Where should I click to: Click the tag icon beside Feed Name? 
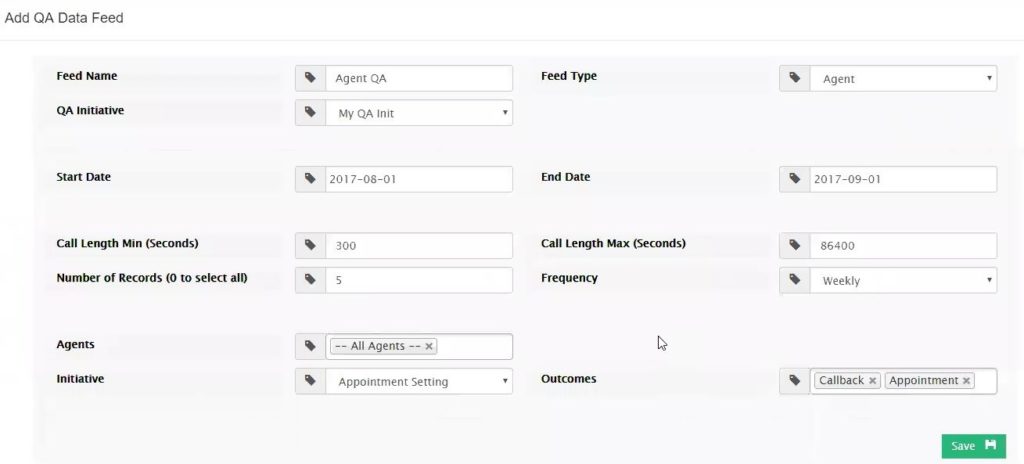click(310, 78)
